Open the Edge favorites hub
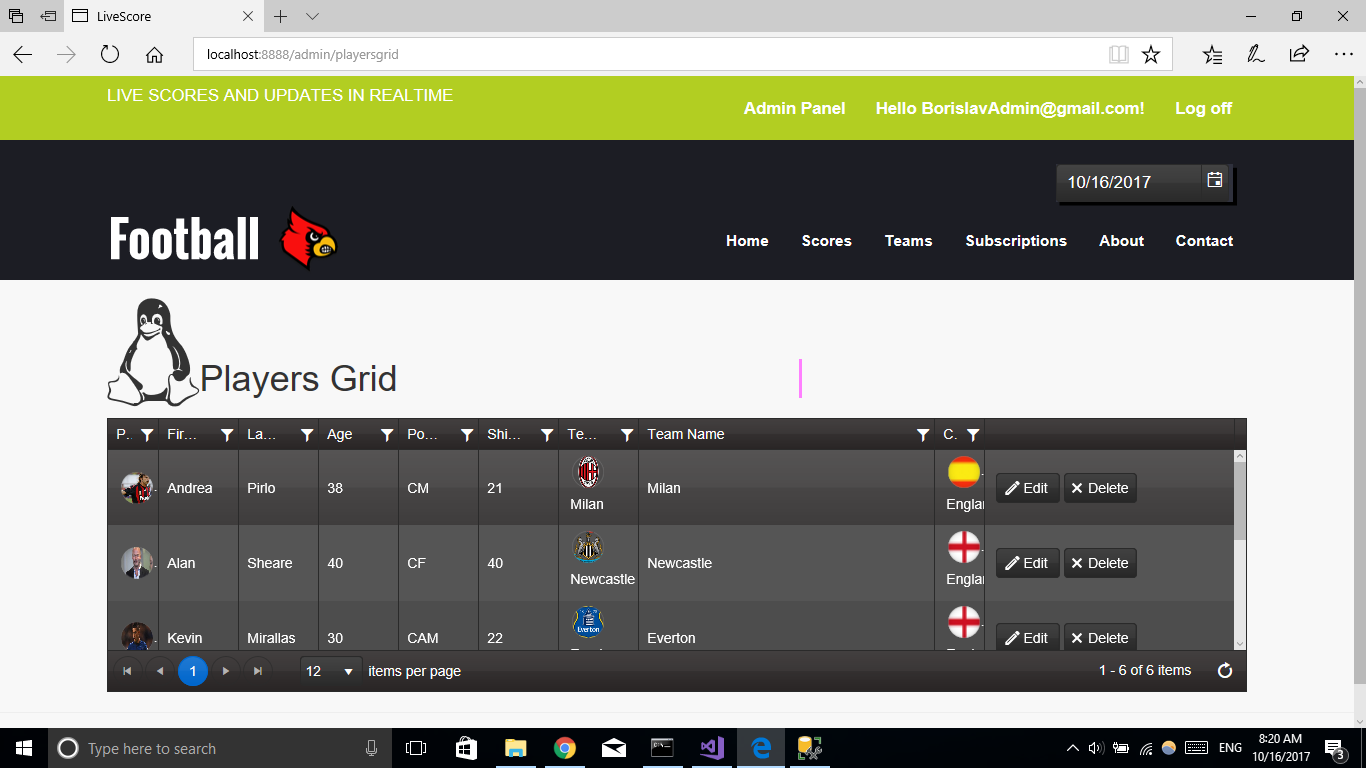 pyautogui.click(x=1212, y=54)
